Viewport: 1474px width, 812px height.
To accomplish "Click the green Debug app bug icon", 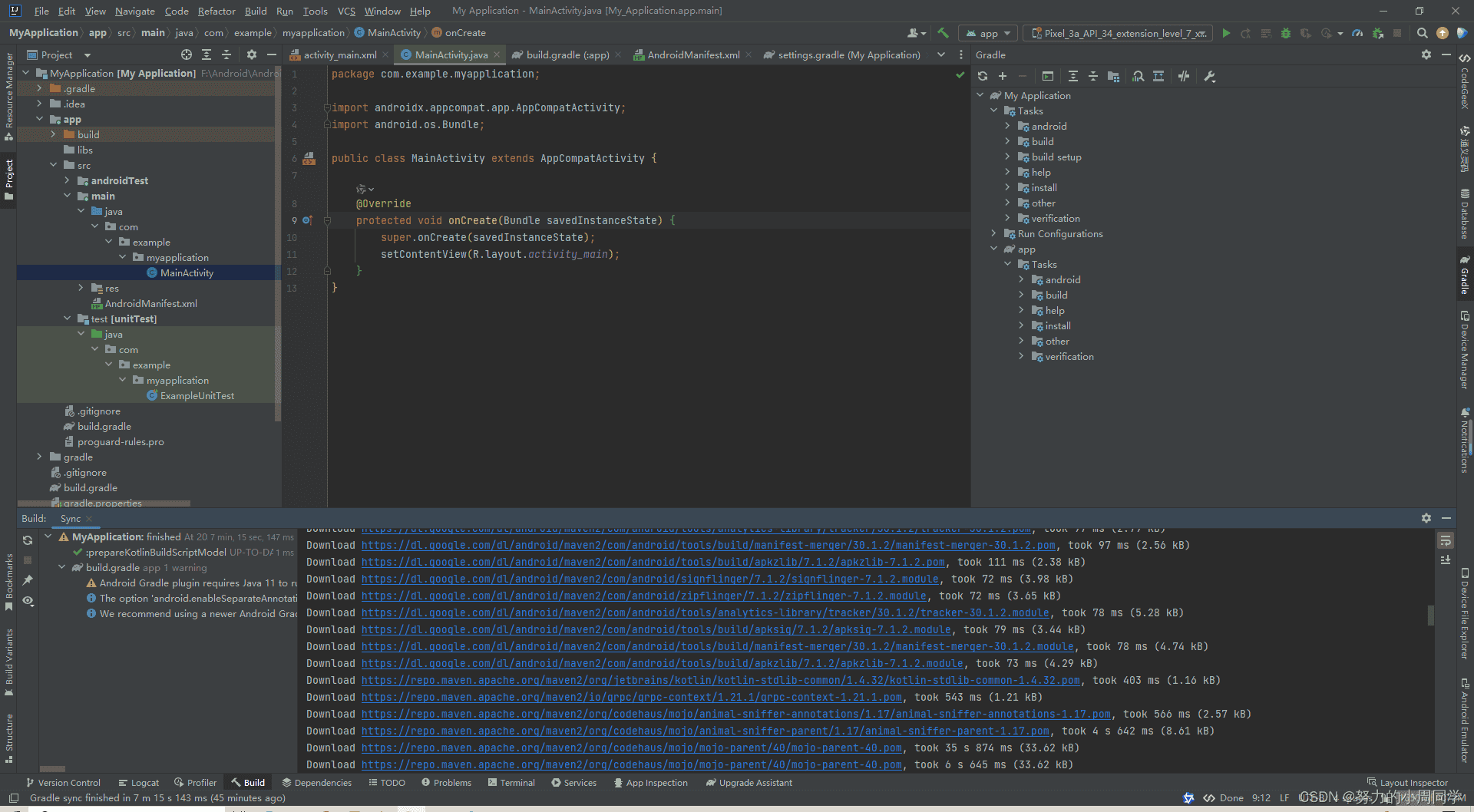I will pos(1285,33).
